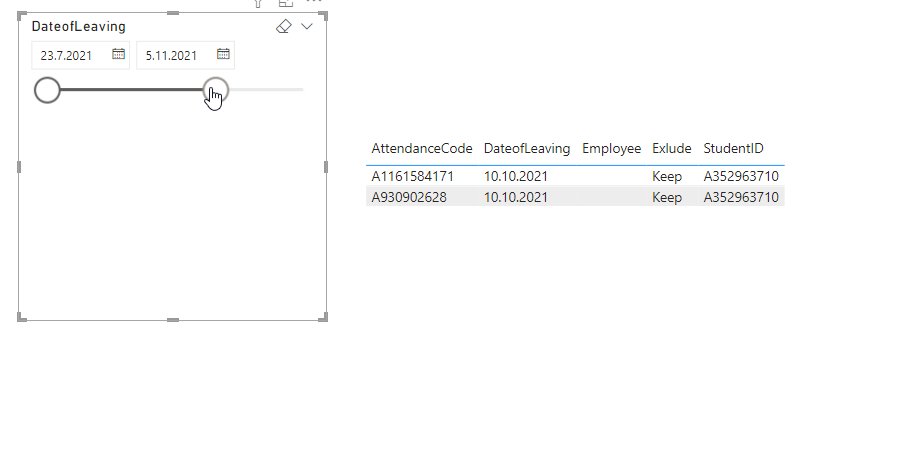Click Keep in the A1161584171 row
The image size is (917, 464).
(667, 176)
